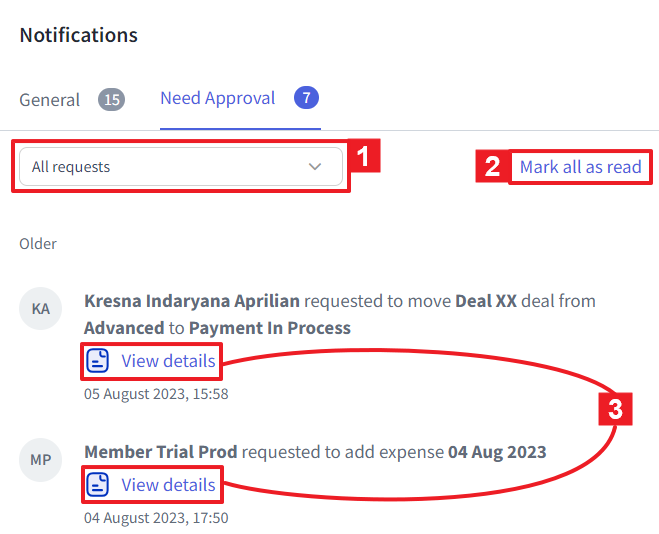Viewport: 659px width, 534px height.
Task: Click the Member Trial Prod expense notification text
Action: [x=315, y=452]
